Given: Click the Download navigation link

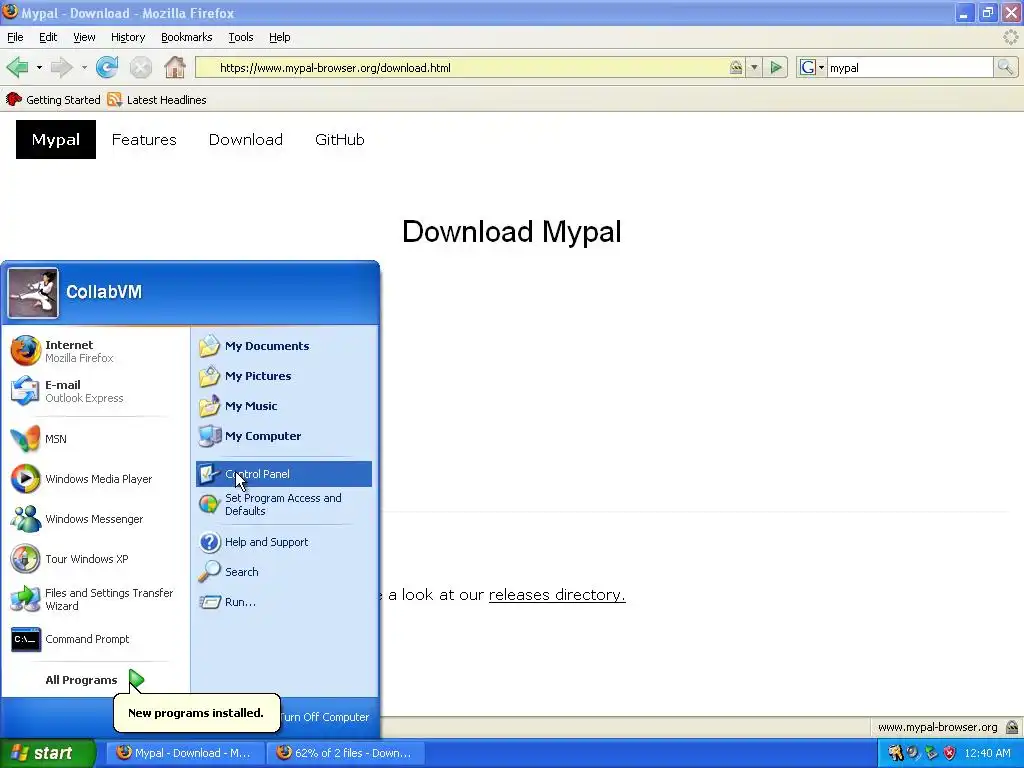Looking at the screenshot, I should (x=246, y=140).
